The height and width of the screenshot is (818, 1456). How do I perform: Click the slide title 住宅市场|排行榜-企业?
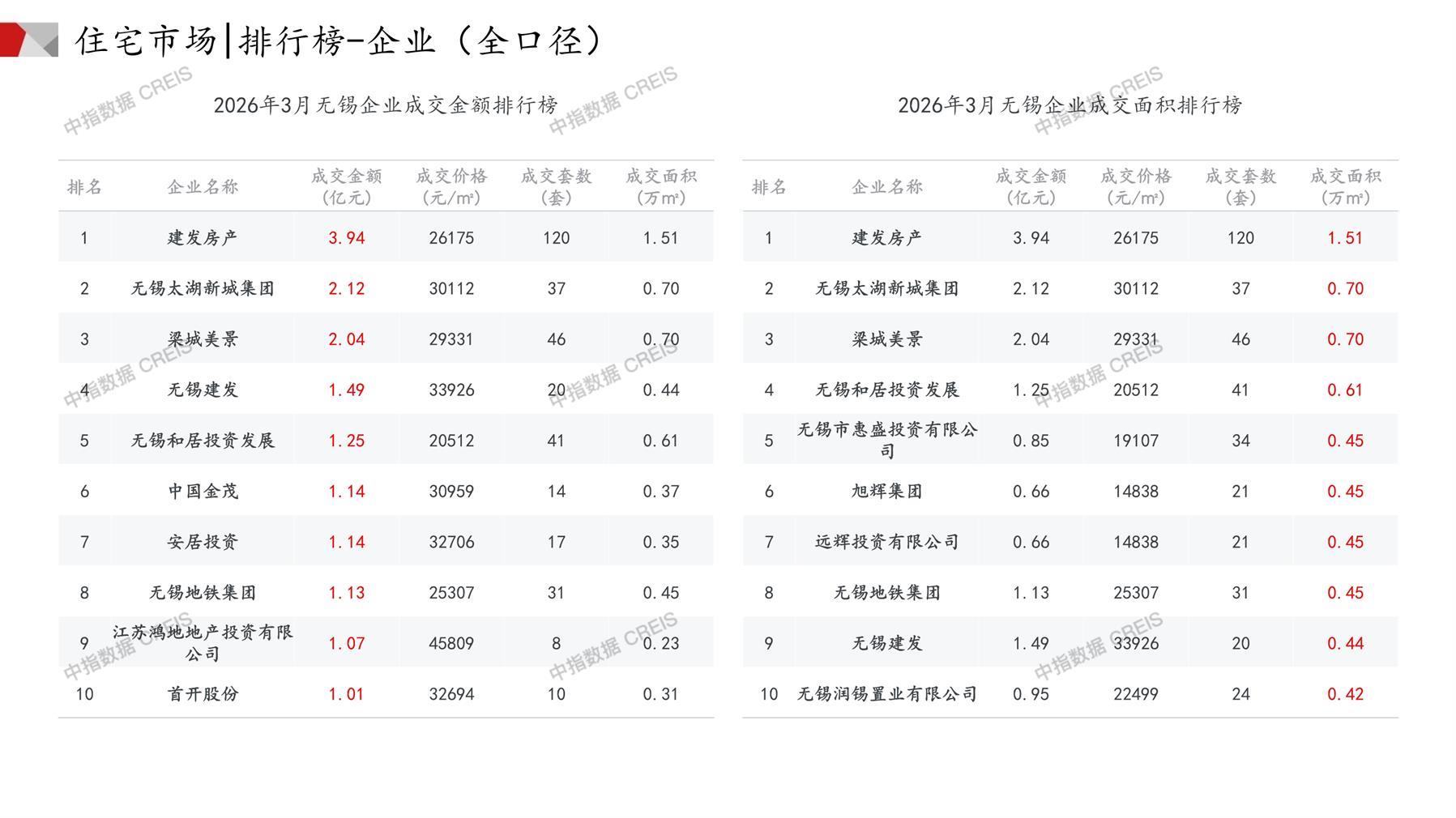[x=340, y=40]
